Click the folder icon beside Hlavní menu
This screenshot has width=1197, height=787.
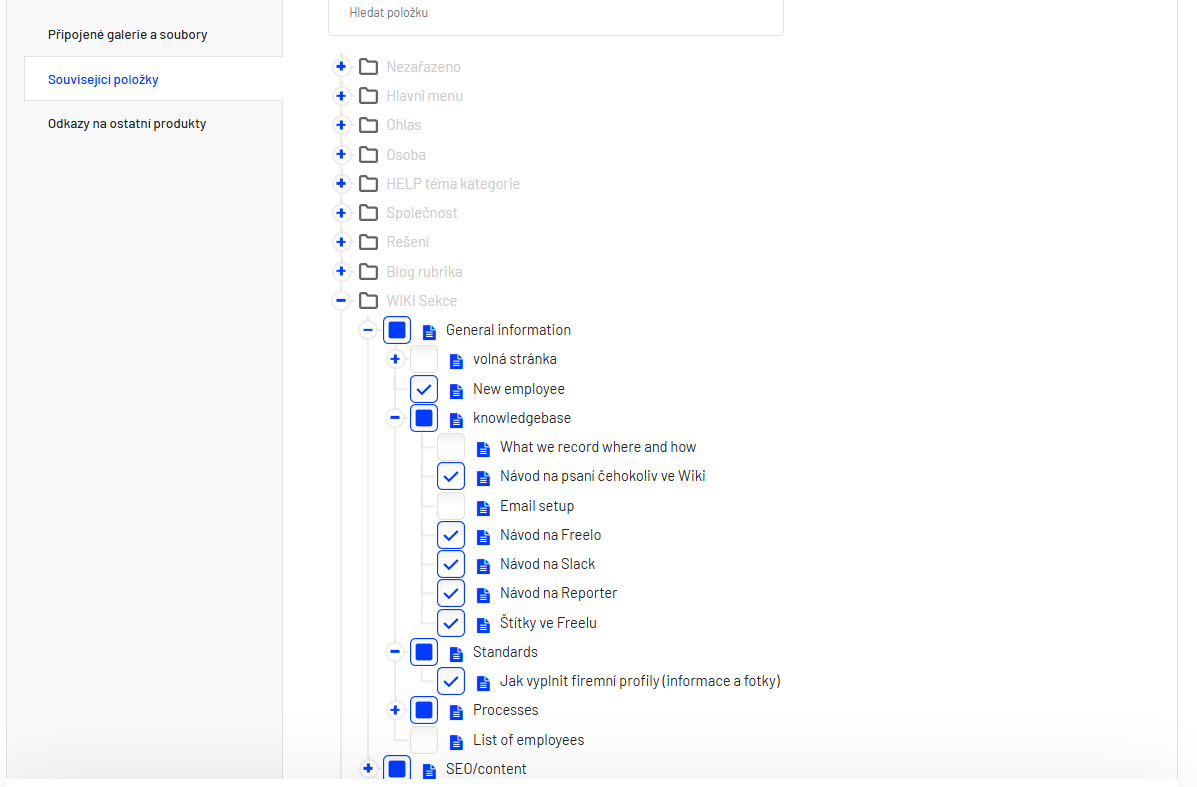pos(368,96)
